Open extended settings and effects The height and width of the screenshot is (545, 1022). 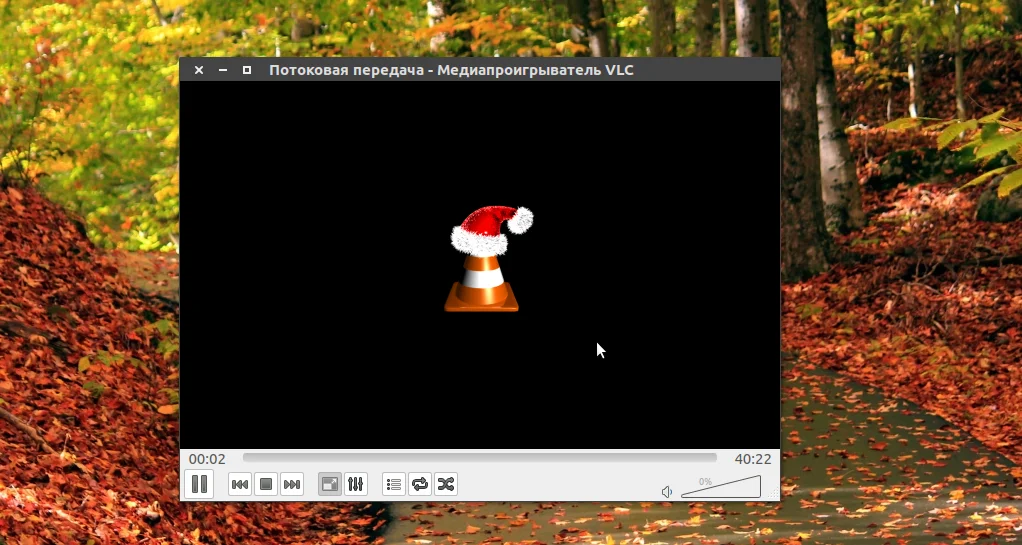(x=356, y=484)
